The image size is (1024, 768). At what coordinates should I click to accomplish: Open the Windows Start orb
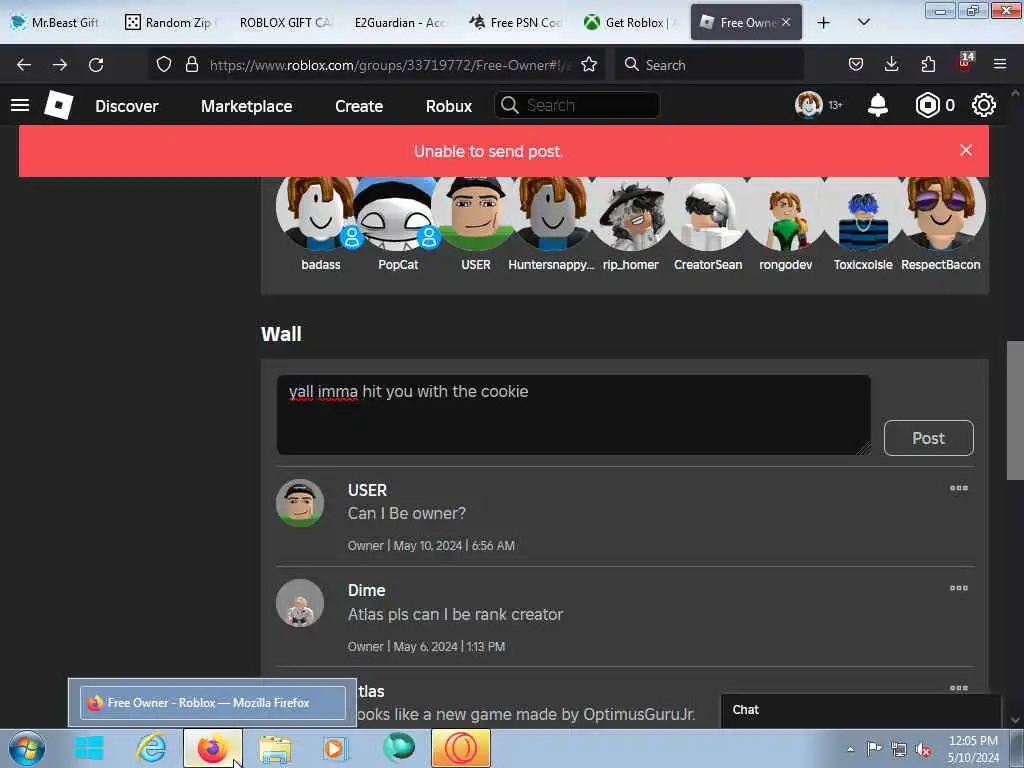(x=27, y=748)
